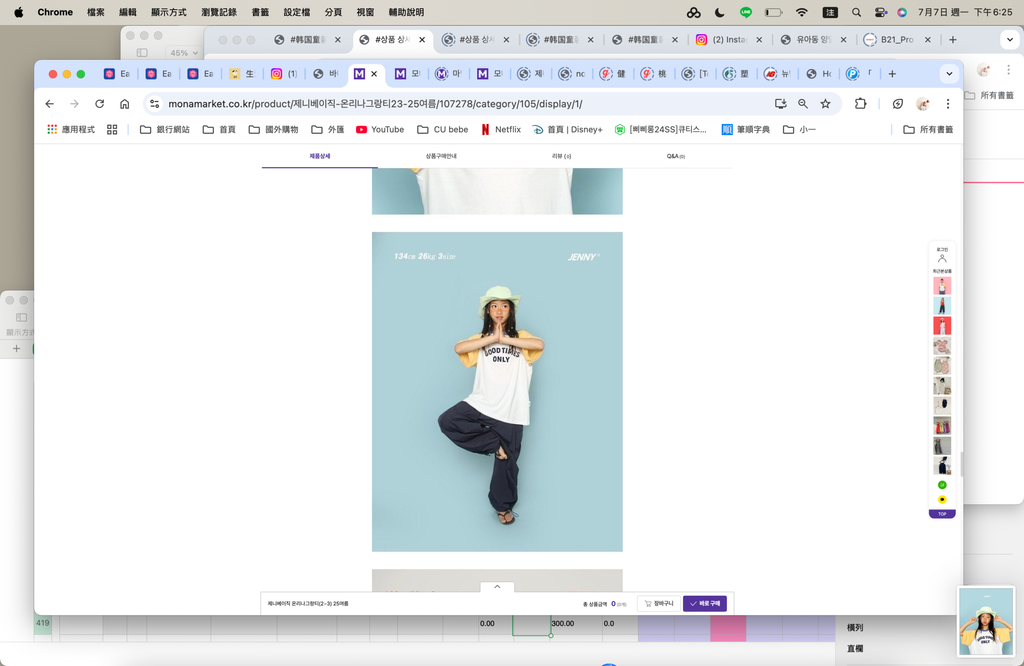Open the 國外購物 bookmarks folder
The height and width of the screenshot is (666, 1024).
coord(274,129)
